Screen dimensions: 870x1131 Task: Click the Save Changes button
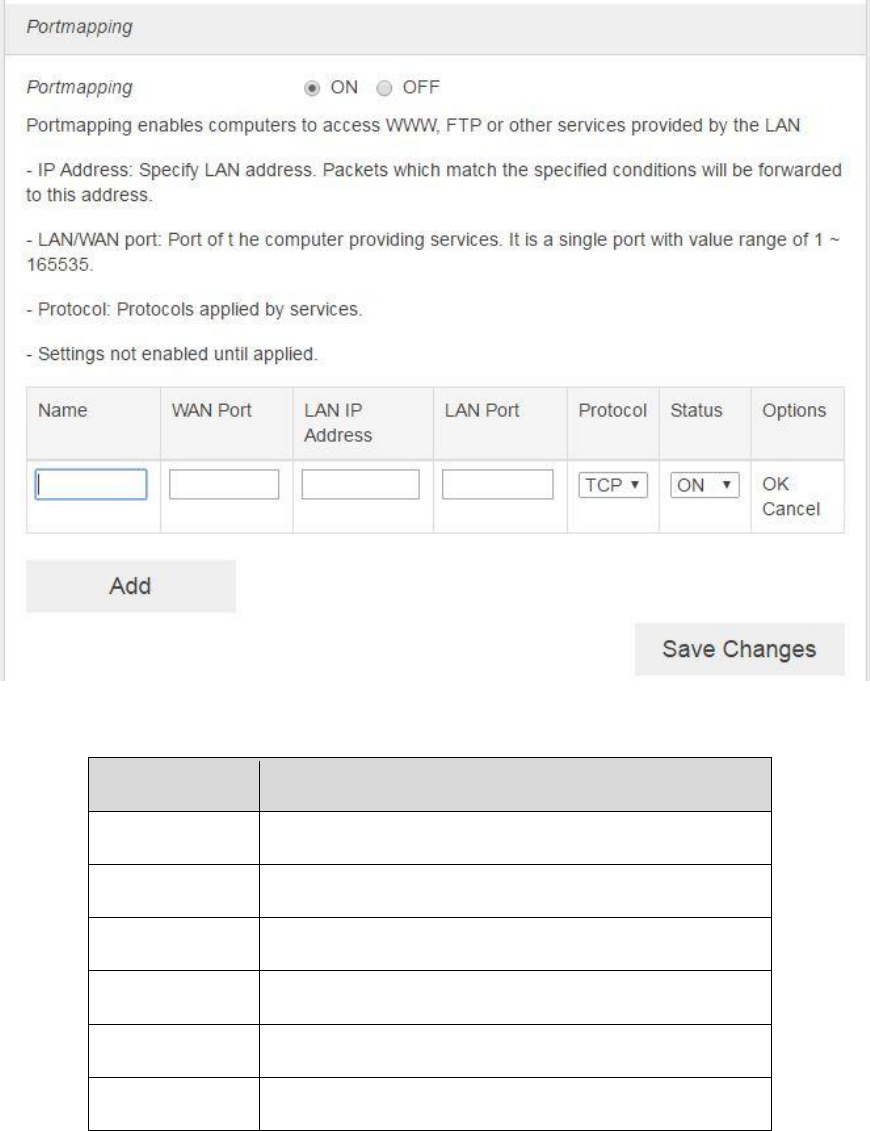click(x=739, y=649)
